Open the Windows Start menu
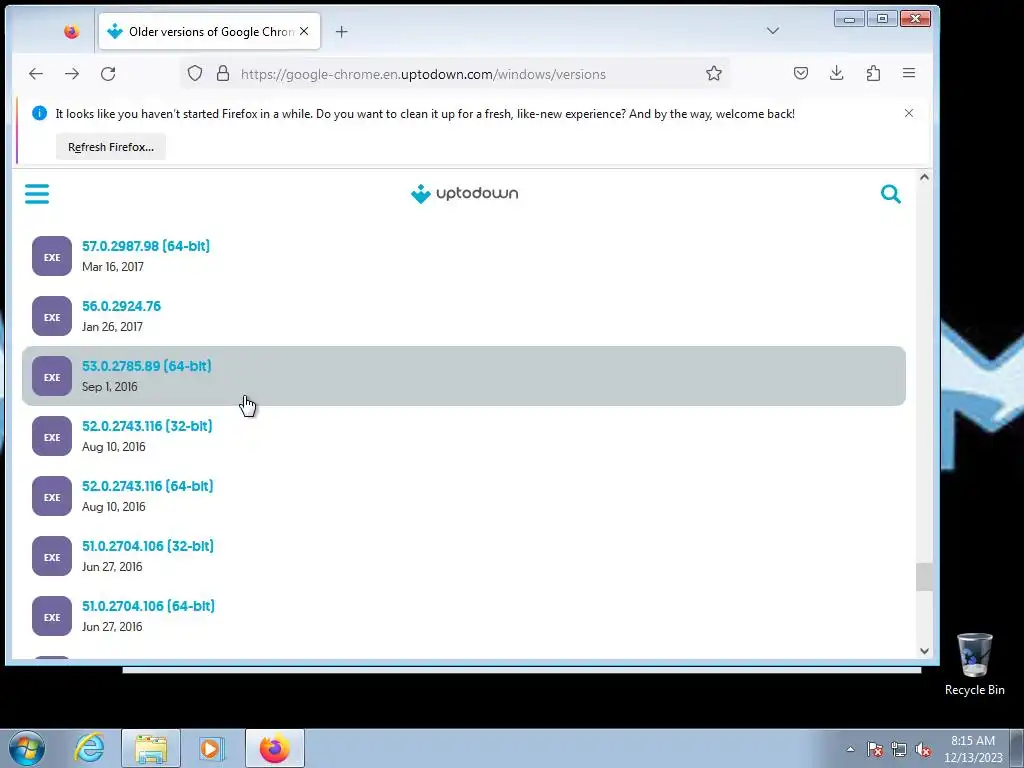The height and width of the screenshot is (768, 1024). click(27, 748)
